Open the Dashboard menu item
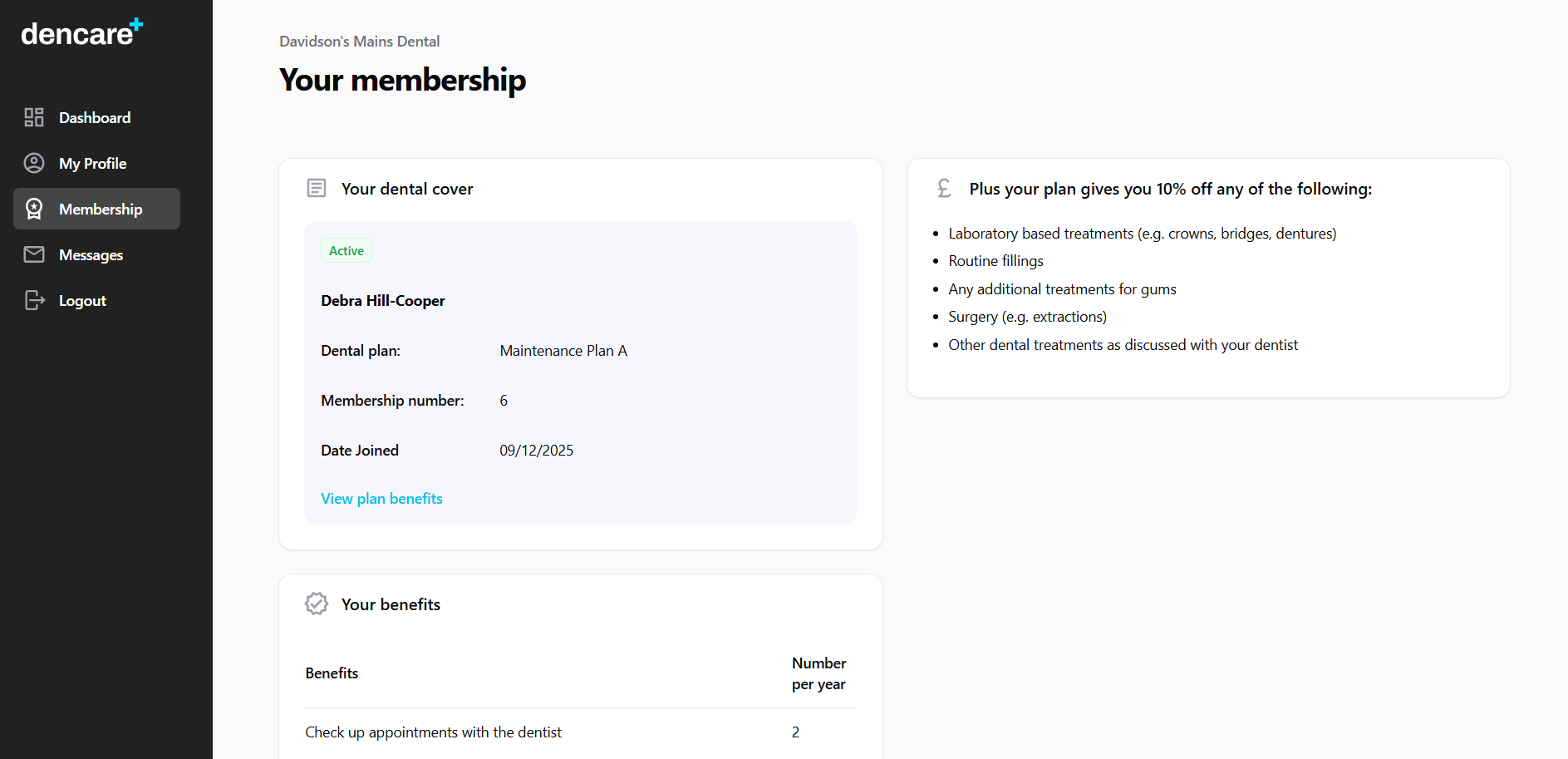1568x759 pixels. (x=95, y=118)
